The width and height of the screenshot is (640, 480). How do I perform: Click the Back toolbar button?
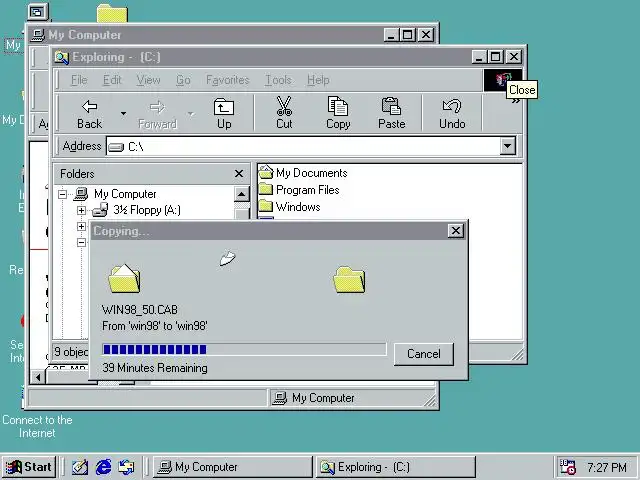click(89, 114)
